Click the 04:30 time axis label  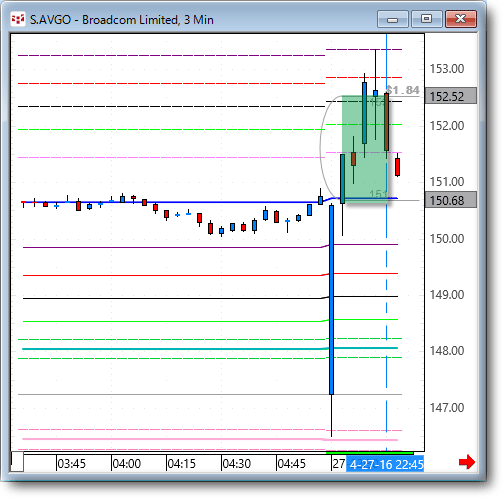coord(236,464)
